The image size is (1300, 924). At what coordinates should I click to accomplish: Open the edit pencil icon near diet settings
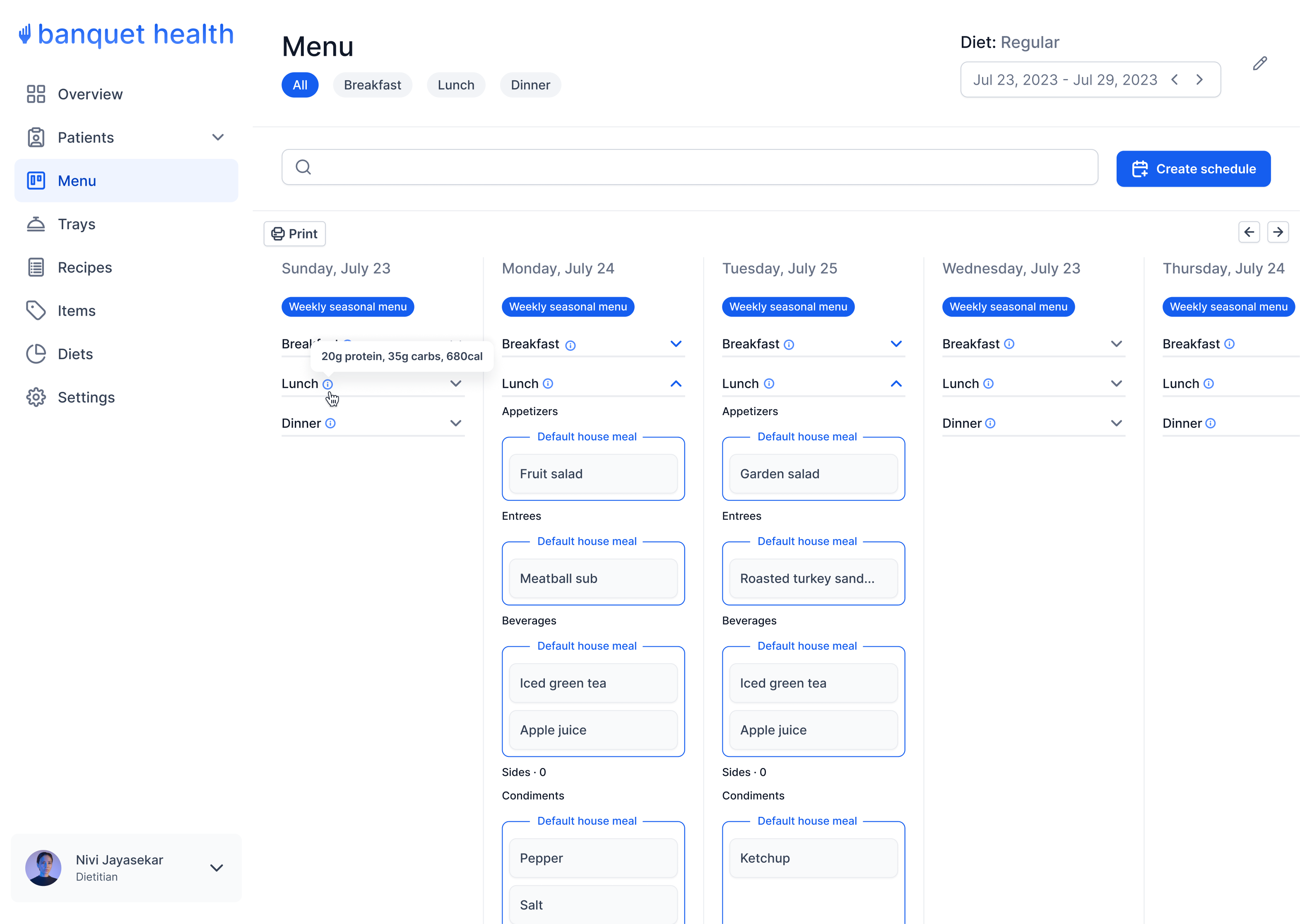click(x=1259, y=63)
